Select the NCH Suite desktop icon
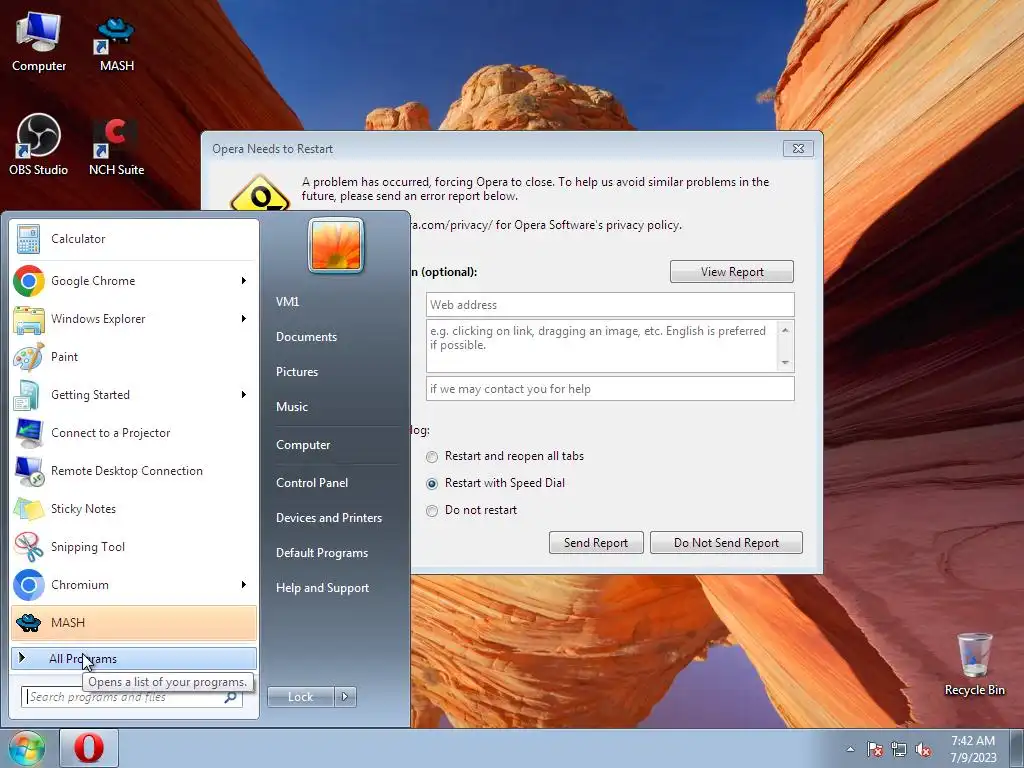Viewport: 1024px width, 768px height. click(116, 145)
